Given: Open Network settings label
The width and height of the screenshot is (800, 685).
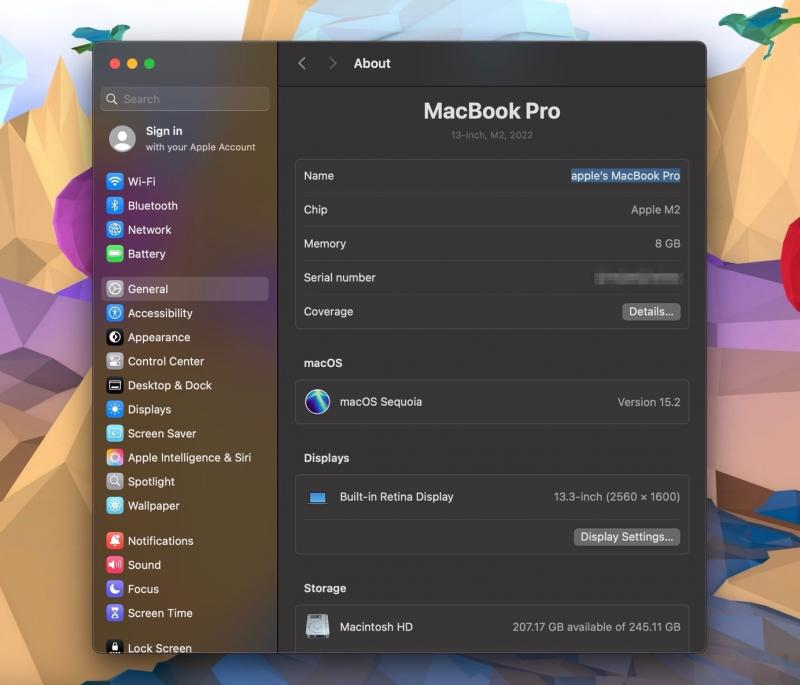Looking at the screenshot, I should 149,230.
